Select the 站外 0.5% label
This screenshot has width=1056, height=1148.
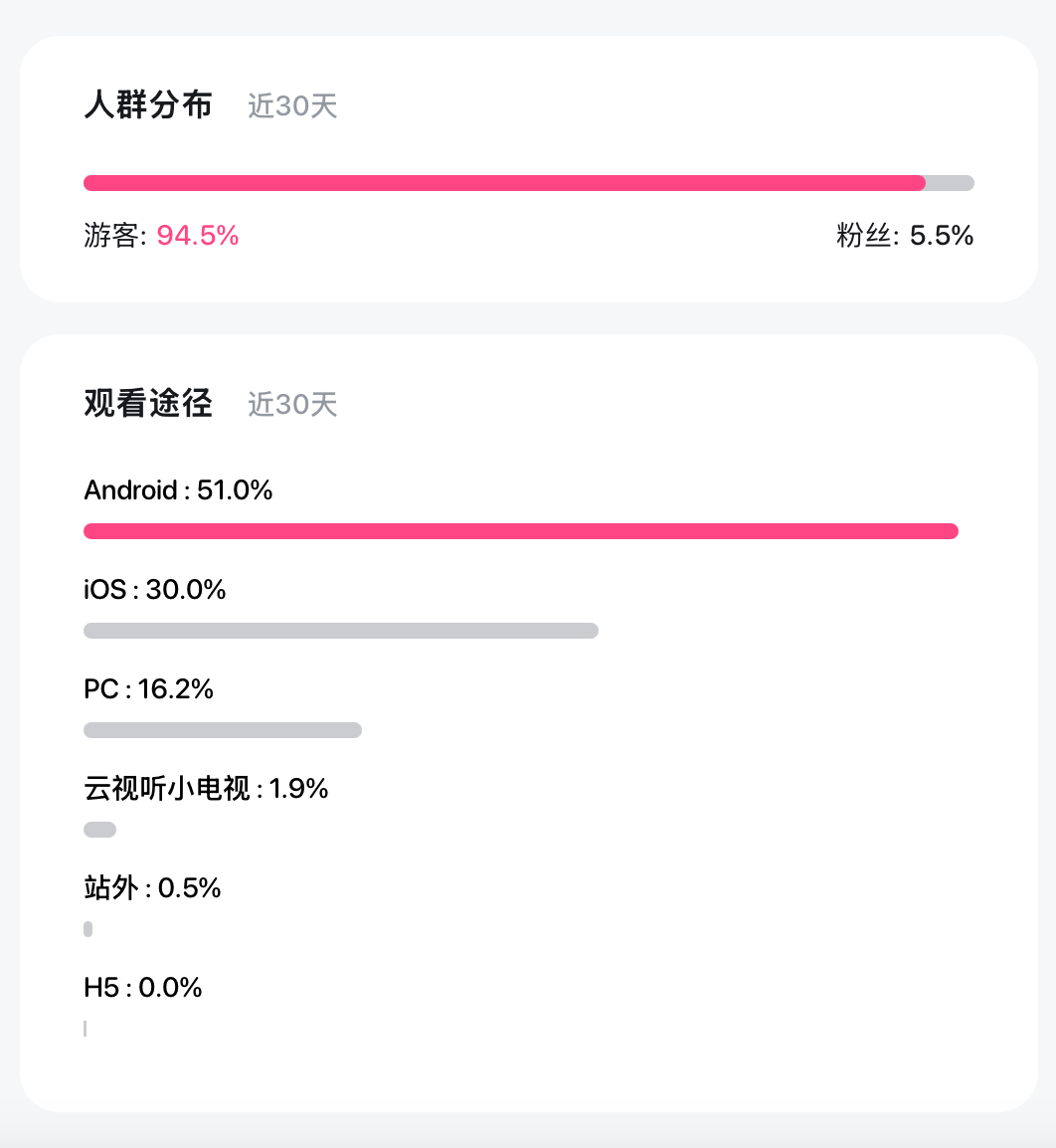point(152,888)
